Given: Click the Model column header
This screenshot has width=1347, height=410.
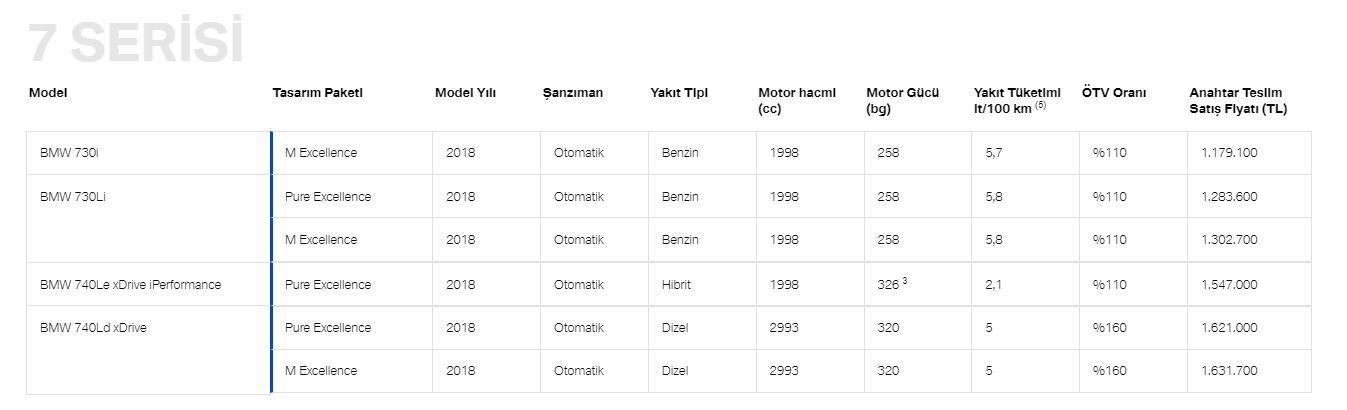Looking at the screenshot, I should click(x=48, y=93).
